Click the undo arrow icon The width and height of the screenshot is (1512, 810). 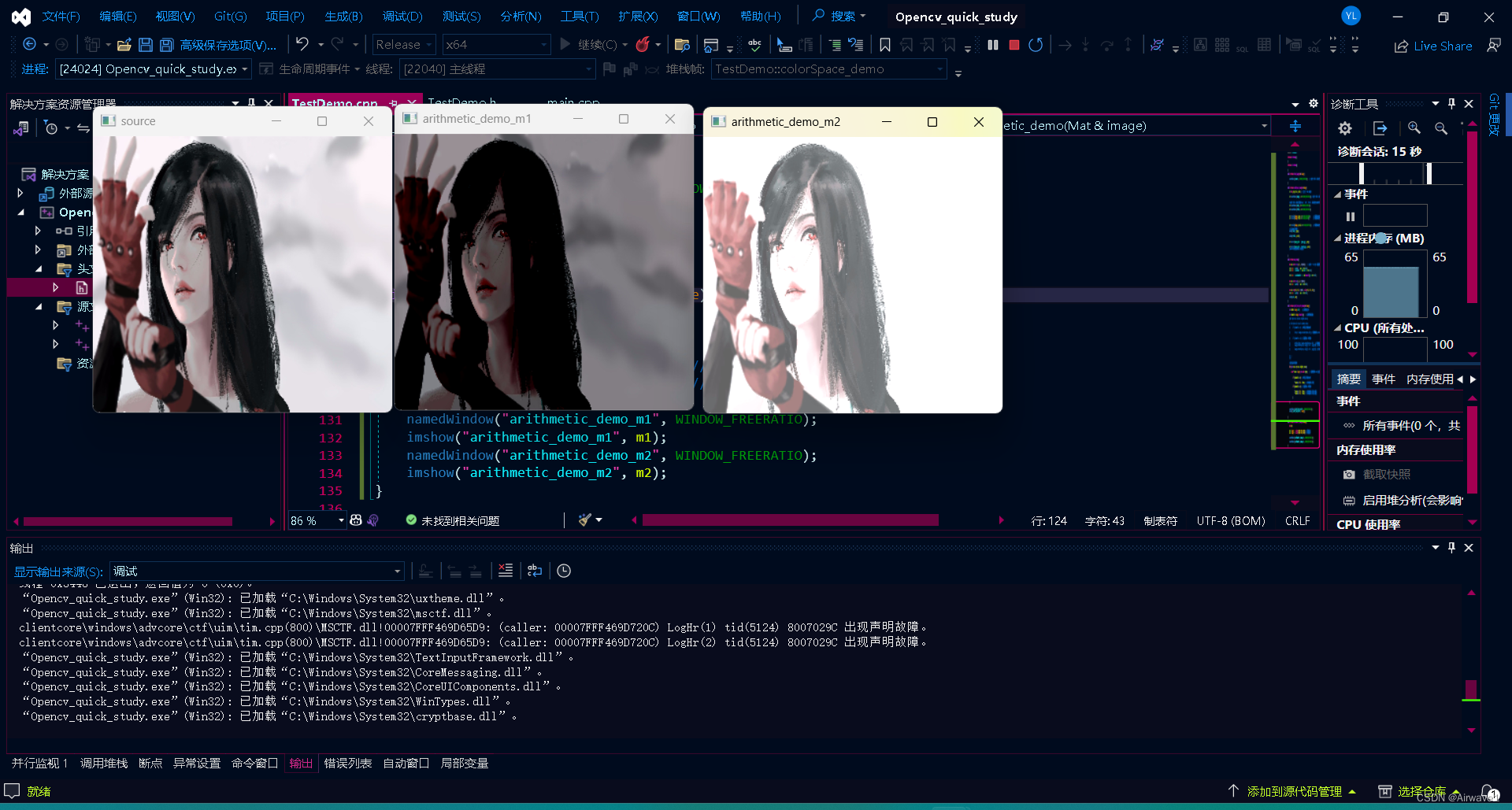(x=302, y=45)
